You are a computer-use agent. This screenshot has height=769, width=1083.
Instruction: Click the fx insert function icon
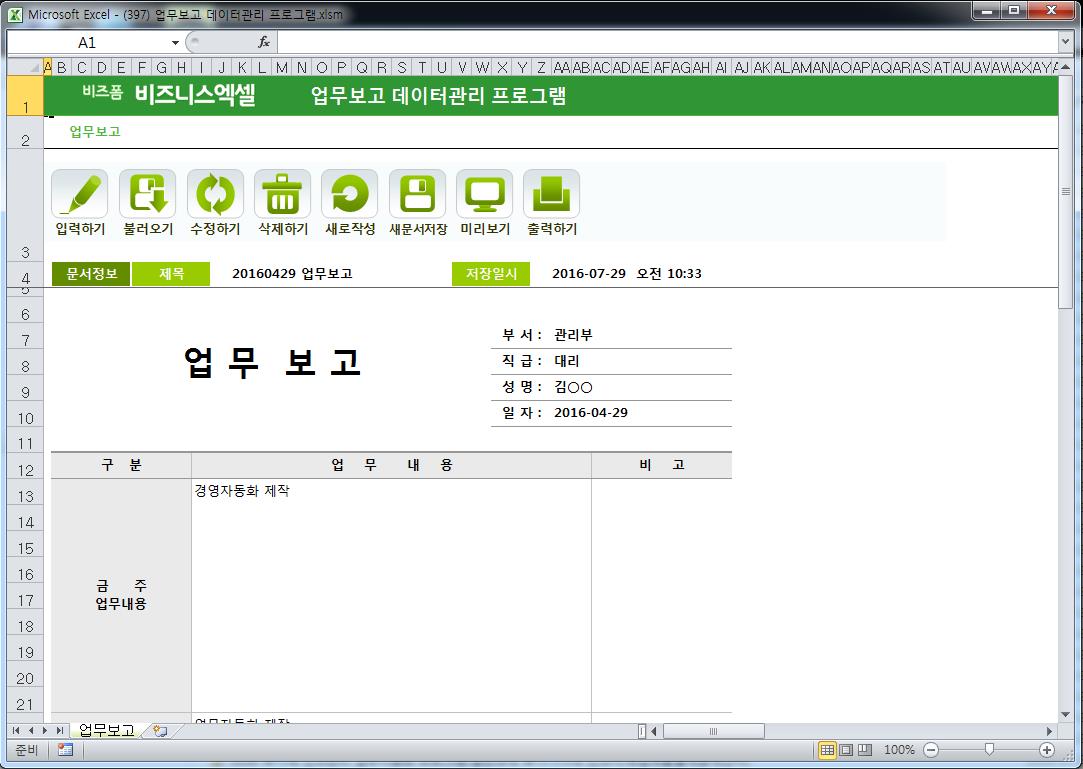coord(264,42)
